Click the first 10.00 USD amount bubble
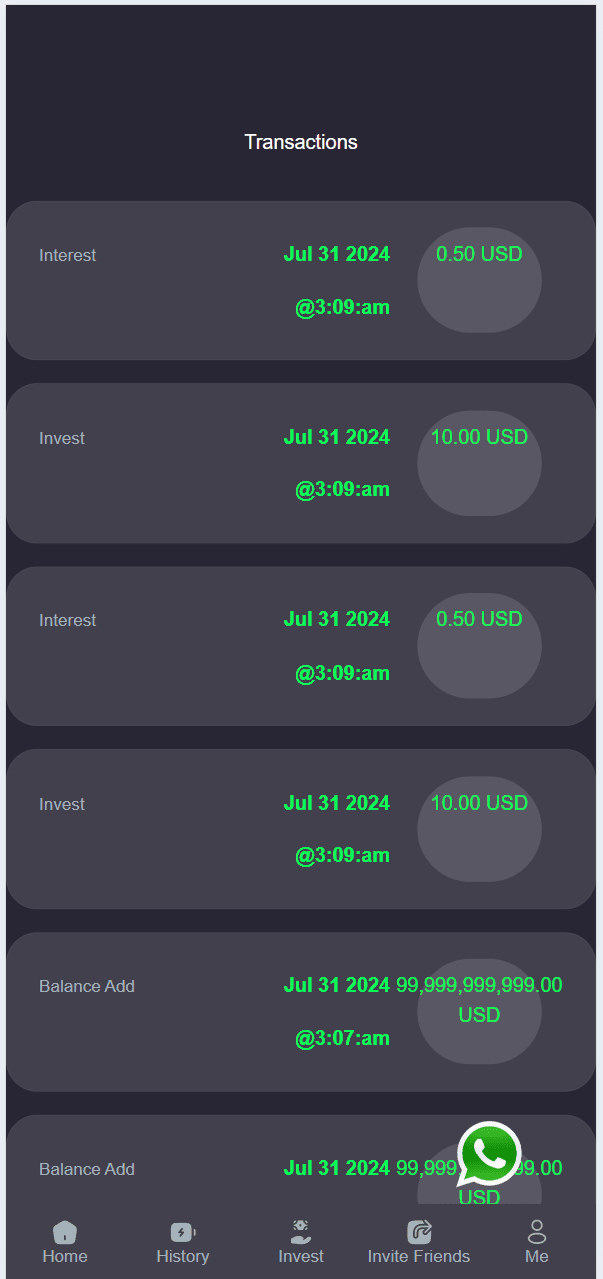 click(x=479, y=464)
